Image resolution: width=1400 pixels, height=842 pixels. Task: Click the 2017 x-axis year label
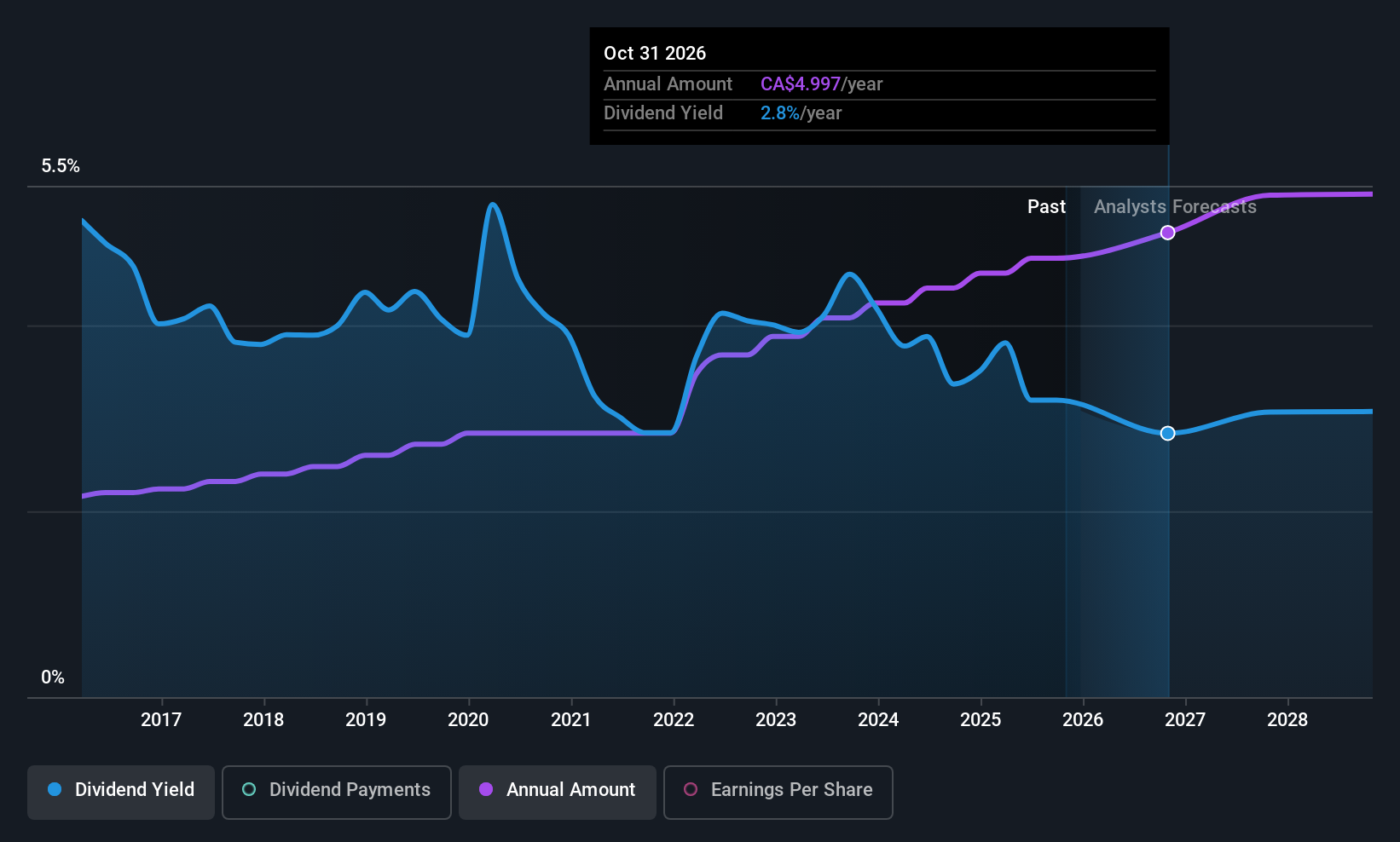161,720
